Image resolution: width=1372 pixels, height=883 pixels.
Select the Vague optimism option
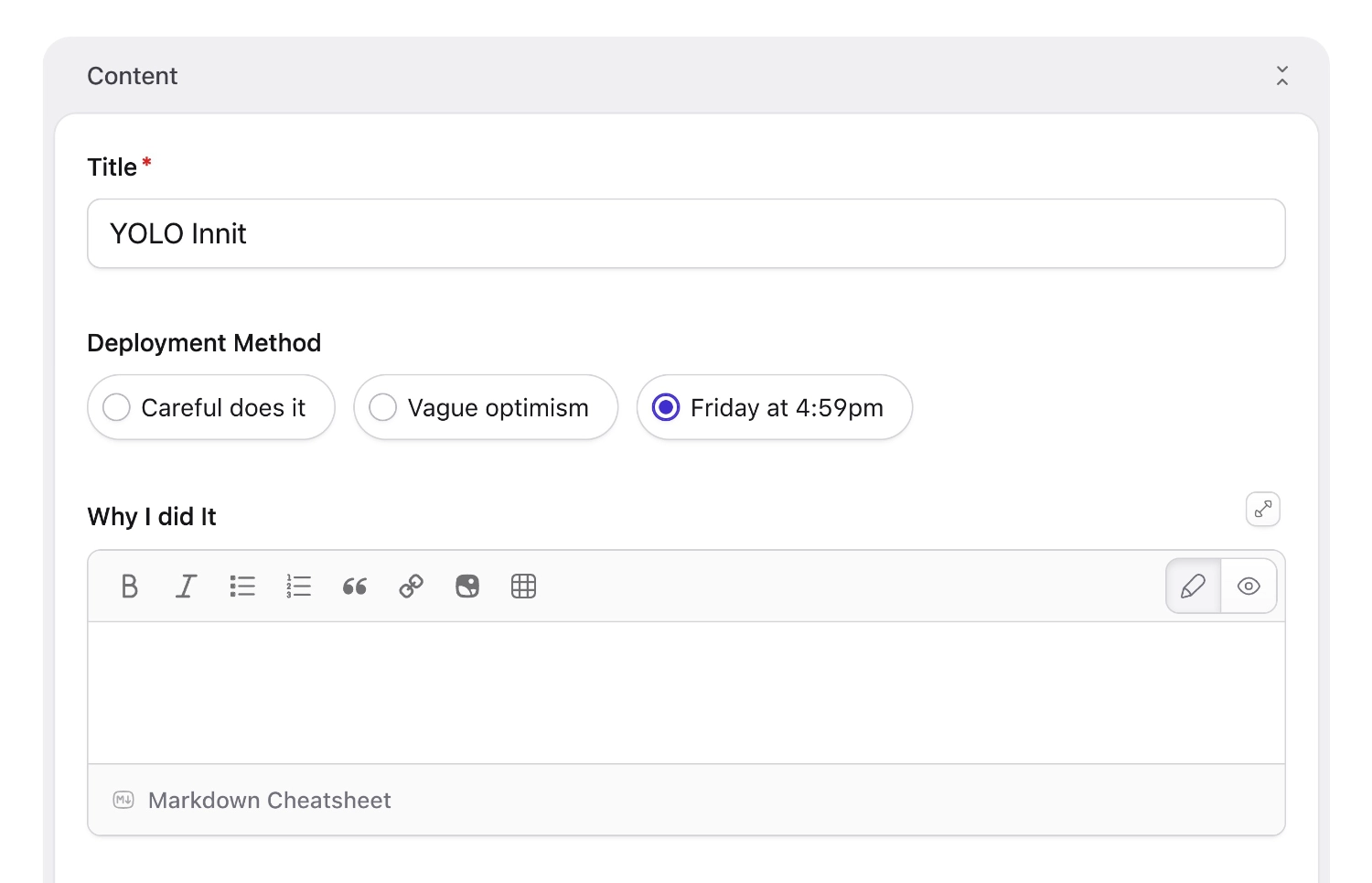point(486,407)
